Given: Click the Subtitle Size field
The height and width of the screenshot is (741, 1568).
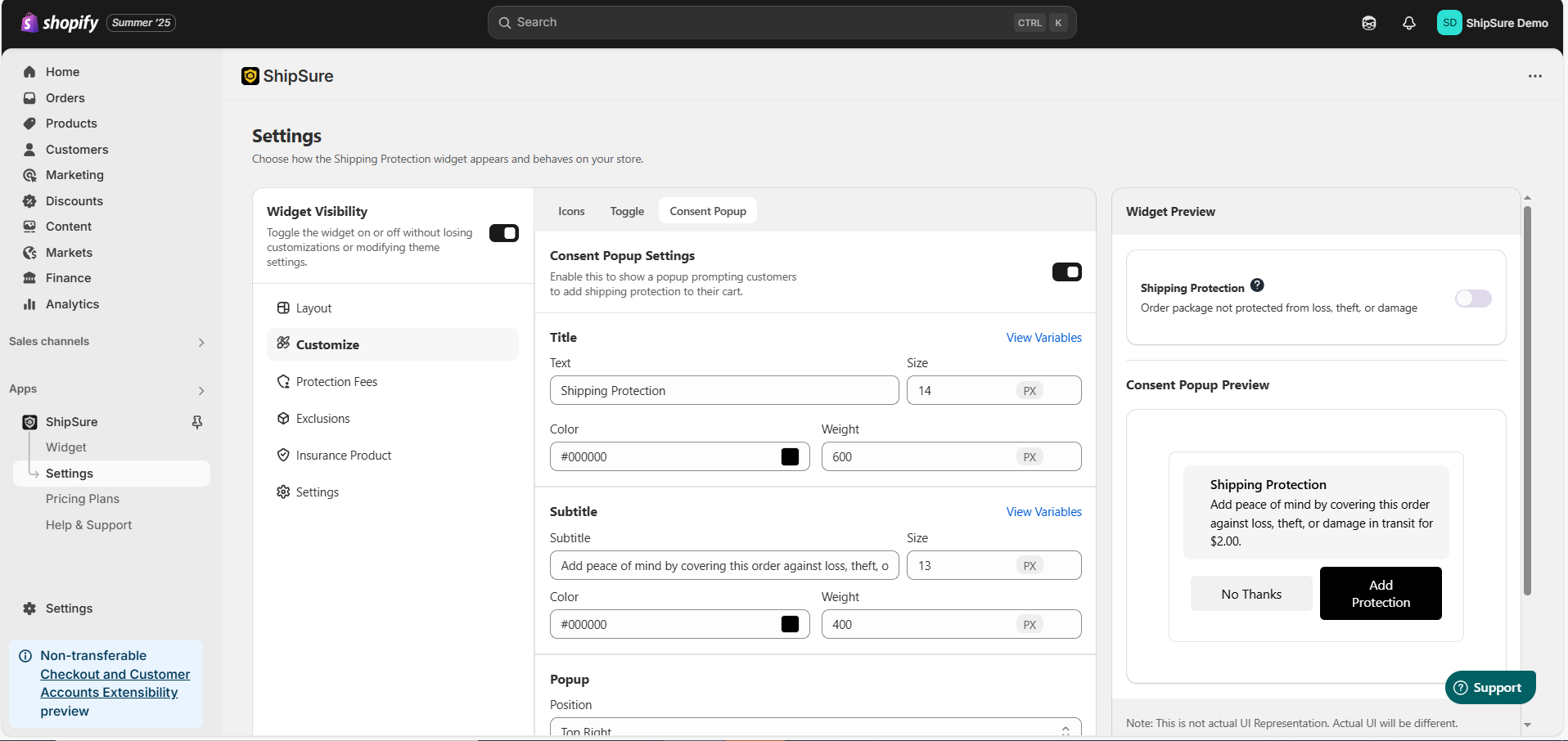Looking at the screenshot, I should click(x=994, y=565).
